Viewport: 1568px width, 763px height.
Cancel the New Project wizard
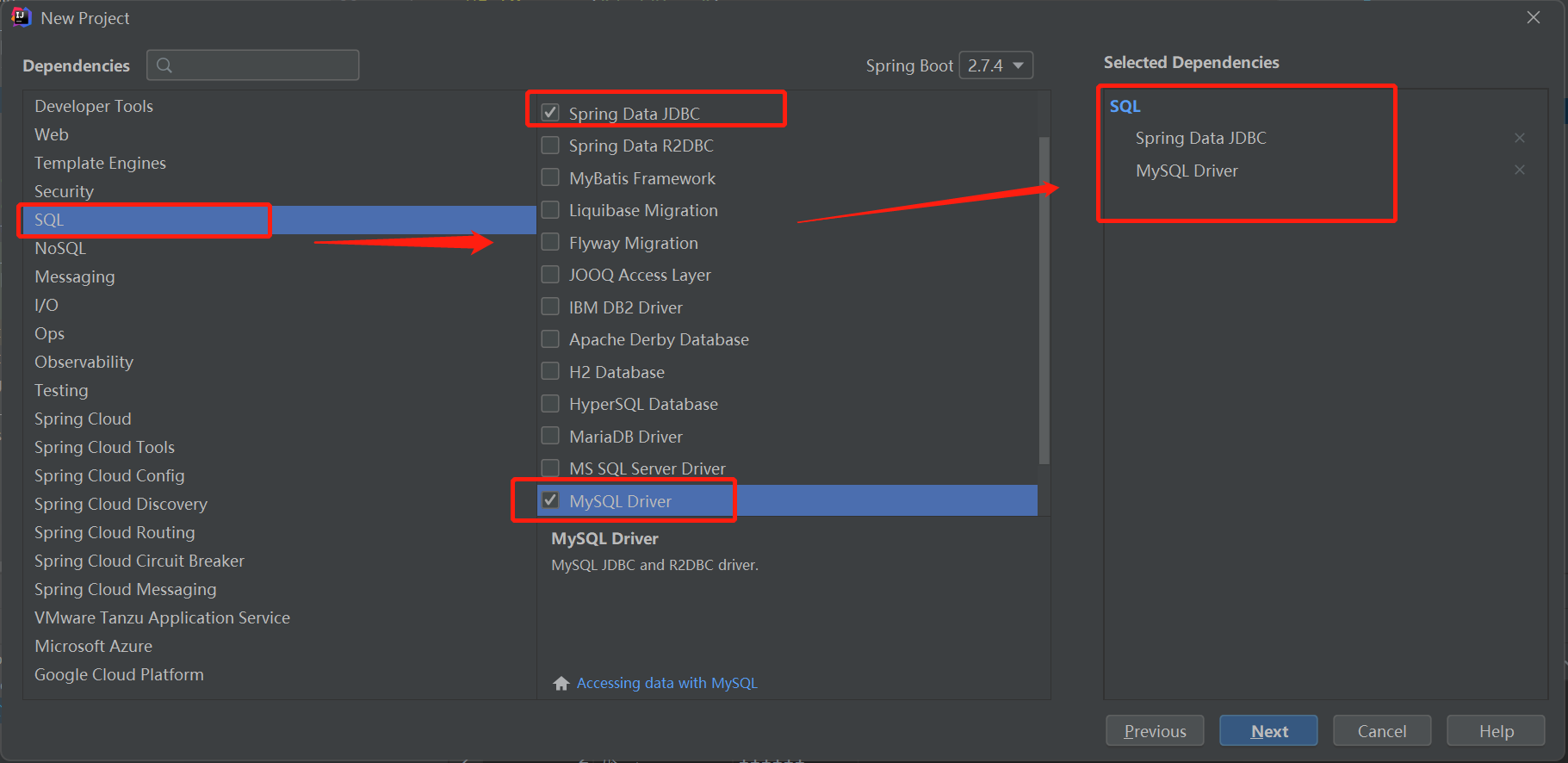[1382, 730]
